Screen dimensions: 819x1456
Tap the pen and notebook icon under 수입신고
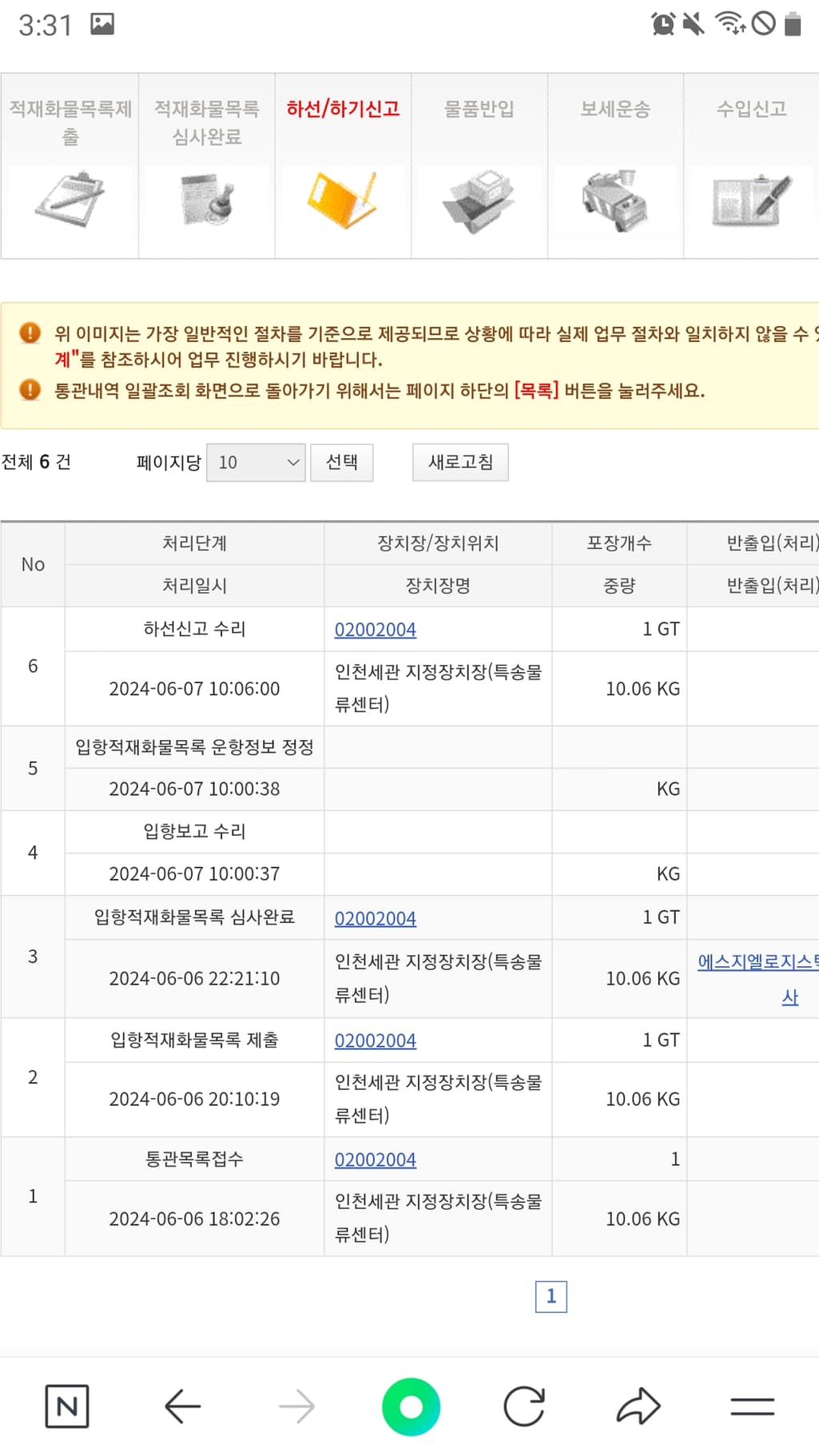tap(752, 200)
